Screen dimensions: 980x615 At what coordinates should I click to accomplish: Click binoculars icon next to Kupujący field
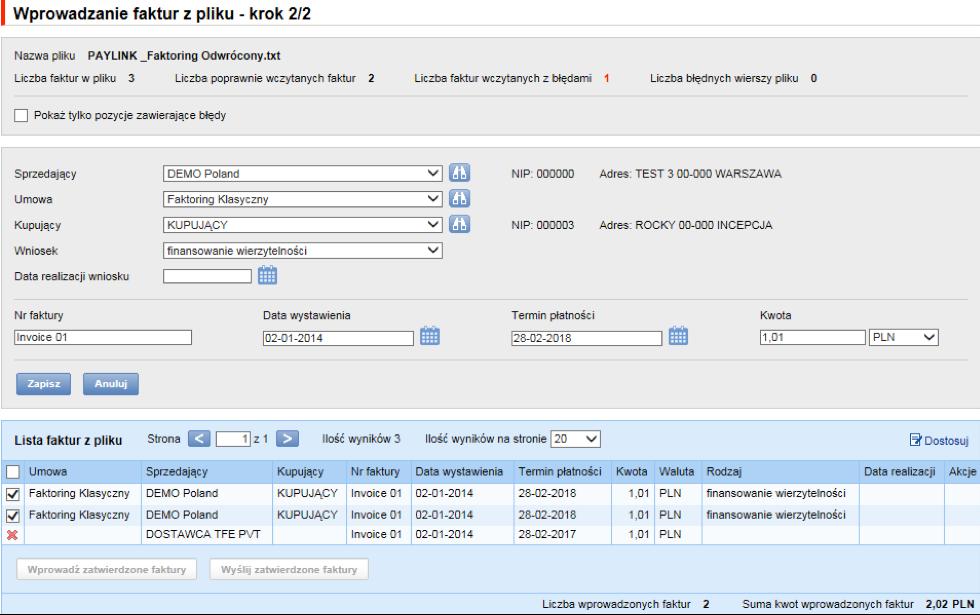(459, 224)
